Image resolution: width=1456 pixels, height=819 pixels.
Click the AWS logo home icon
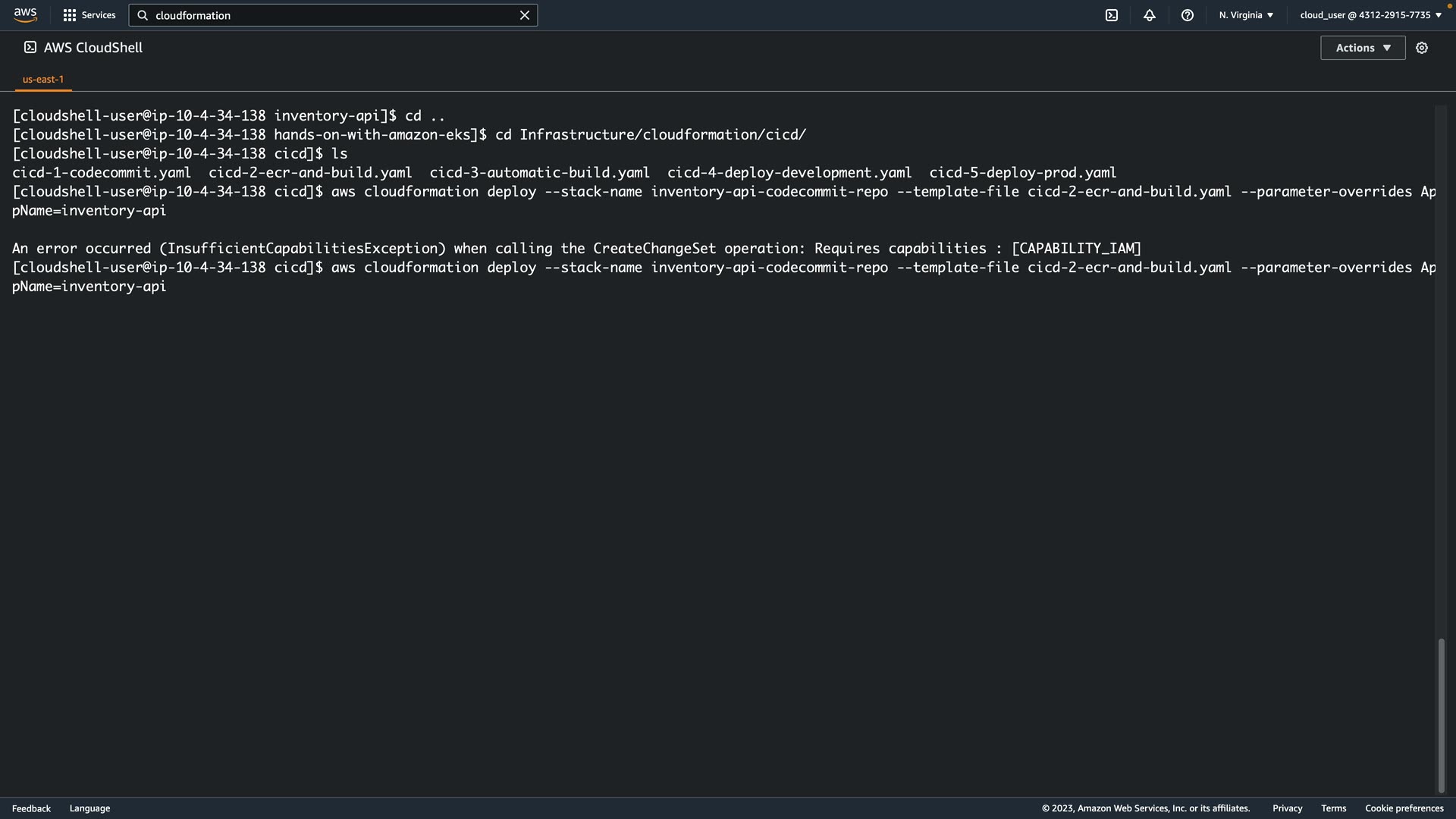pos(25,15)
